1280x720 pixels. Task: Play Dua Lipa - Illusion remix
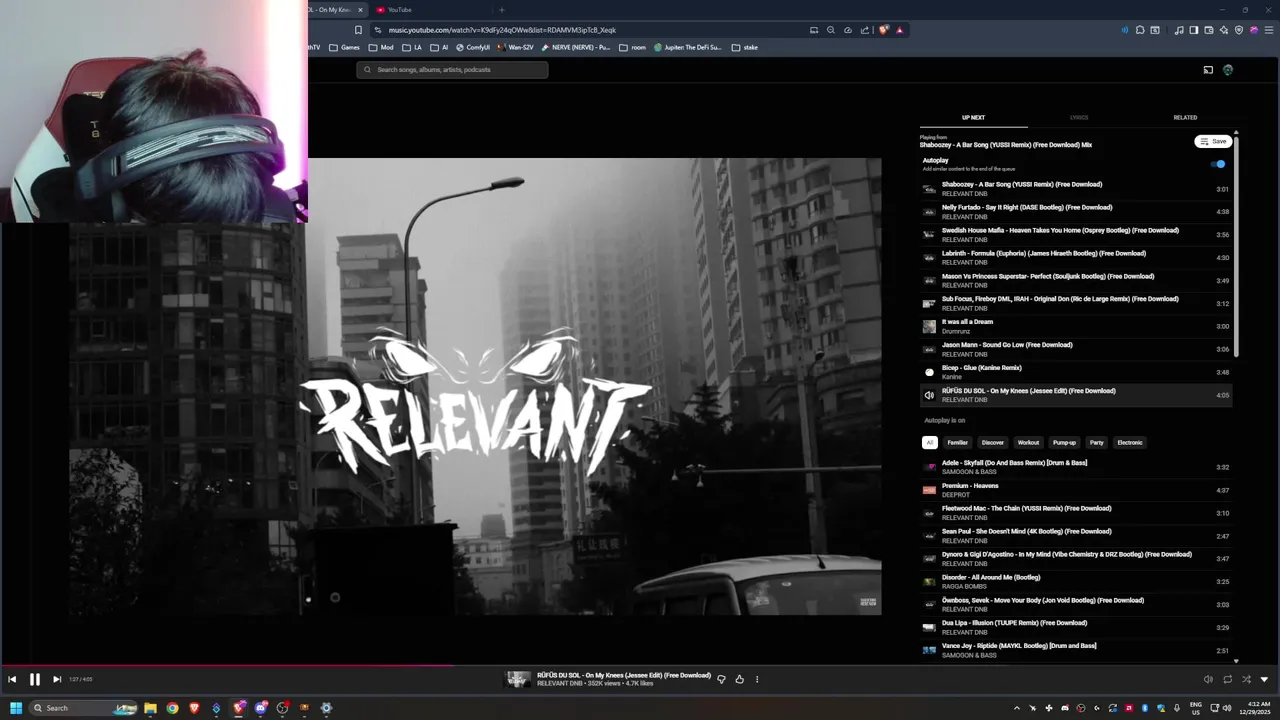pos(1076,627)
